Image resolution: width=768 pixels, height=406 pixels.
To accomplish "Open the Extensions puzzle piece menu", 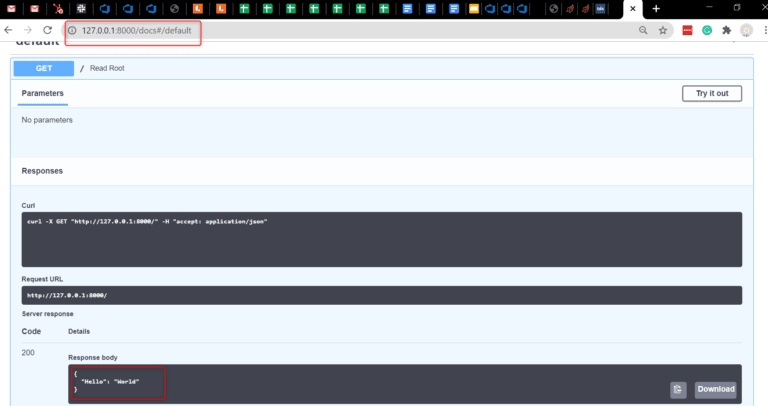I will pos(726,30).
